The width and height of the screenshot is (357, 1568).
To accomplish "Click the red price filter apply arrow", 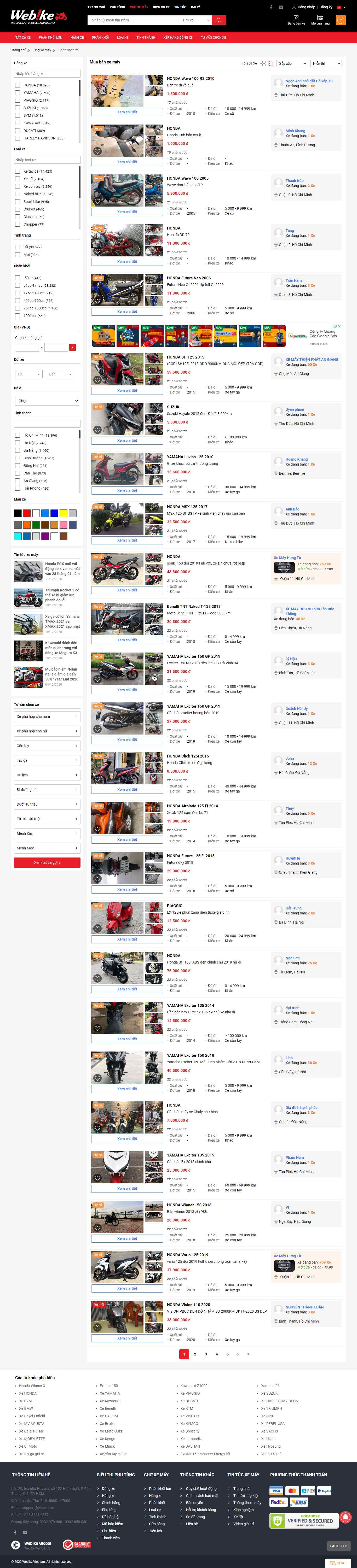I will coord(72,347).
